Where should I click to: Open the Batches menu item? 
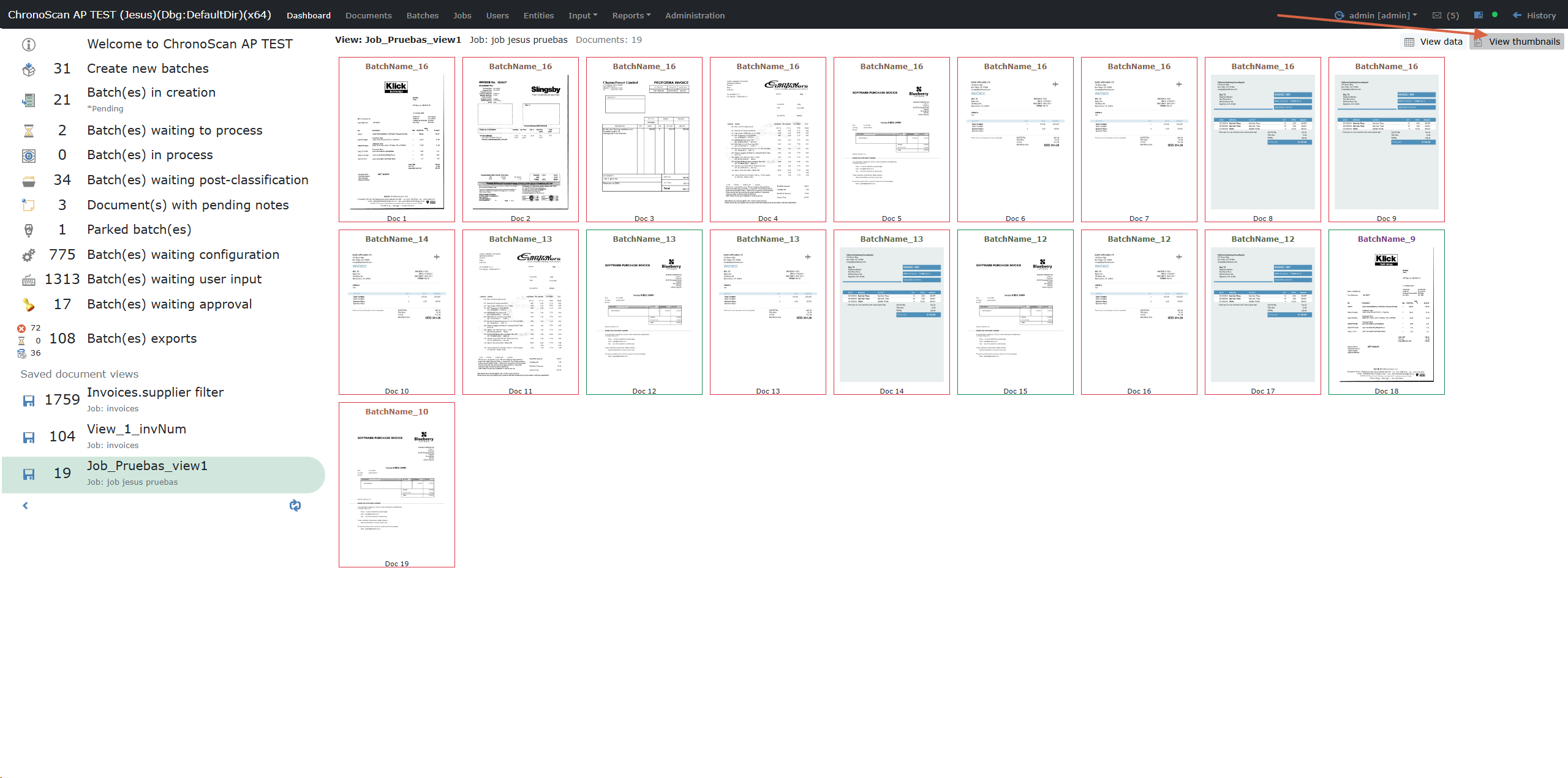pyautogui.click(x=422, y=16)
